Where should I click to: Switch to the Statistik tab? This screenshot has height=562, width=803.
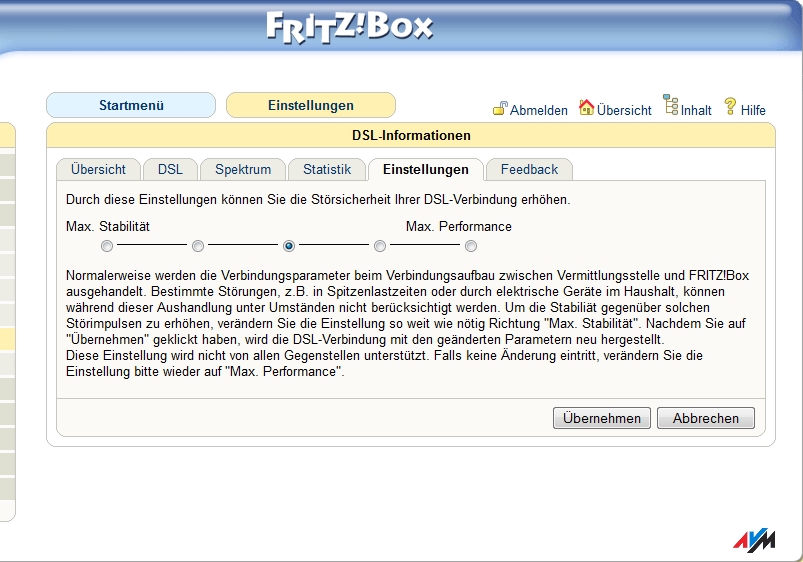327,170
